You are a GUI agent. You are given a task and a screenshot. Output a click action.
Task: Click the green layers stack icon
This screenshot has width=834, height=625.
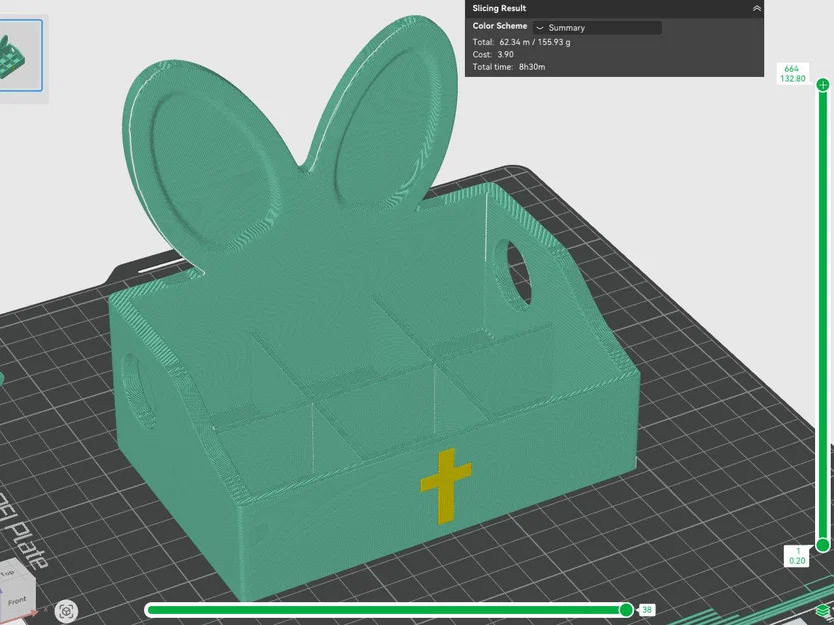click(824, 612)
